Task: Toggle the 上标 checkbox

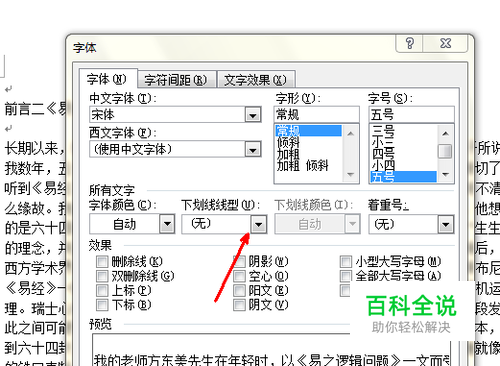Action: click(x=102, y=290)
